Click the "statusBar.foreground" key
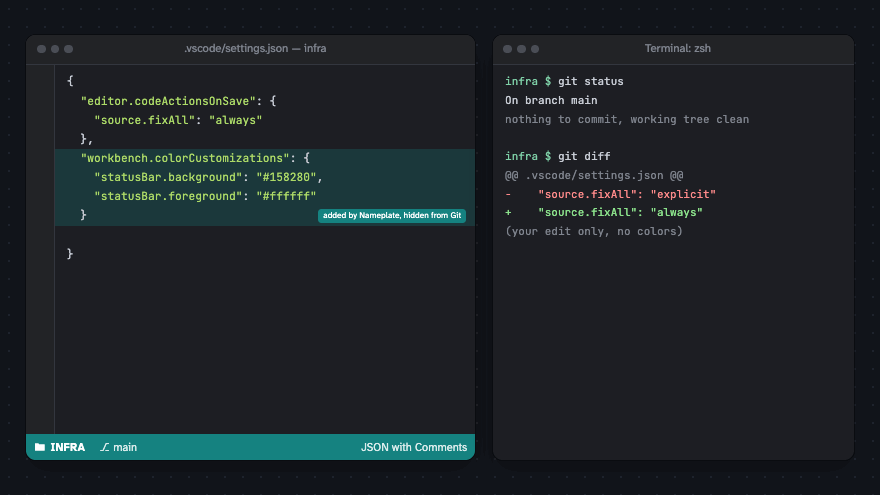Viewport: 880px width, 495px height. [168, 196]
